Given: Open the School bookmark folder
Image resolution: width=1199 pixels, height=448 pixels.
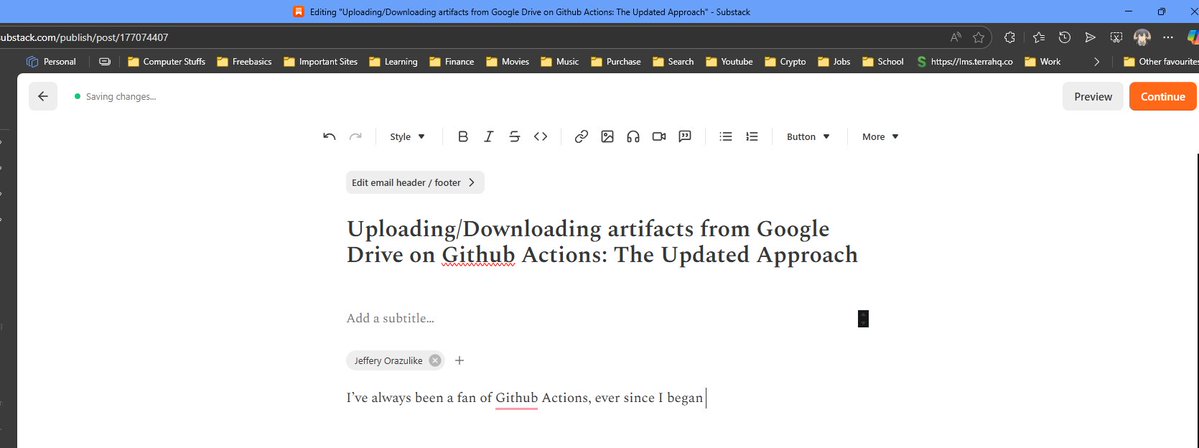Looking at the screenshot, I should pyautogui.click(x=882, y=62).
